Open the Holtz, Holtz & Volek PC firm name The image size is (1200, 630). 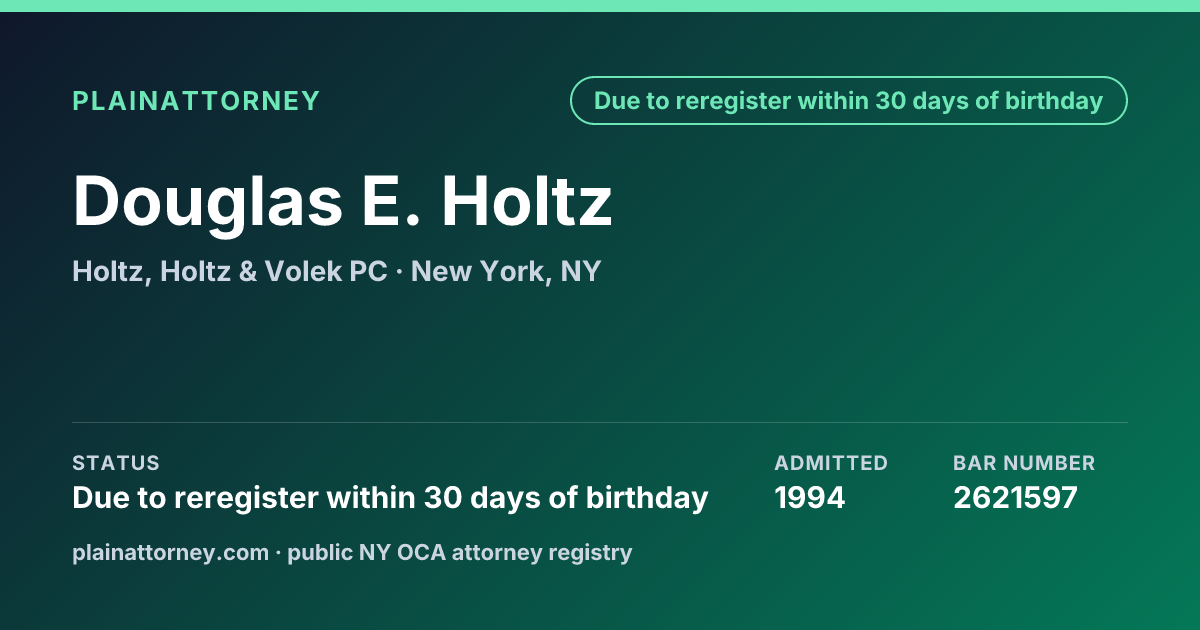point(230,271)
